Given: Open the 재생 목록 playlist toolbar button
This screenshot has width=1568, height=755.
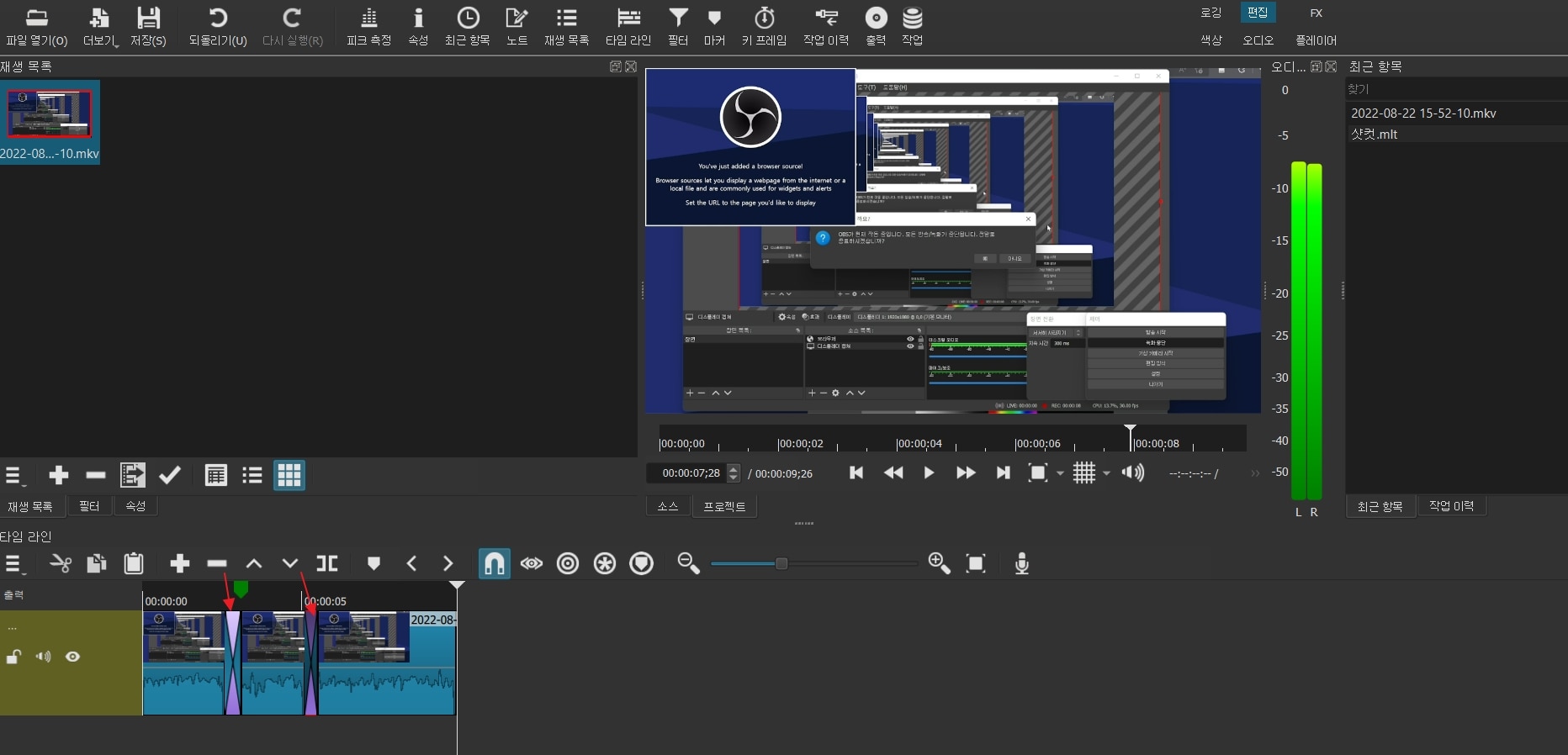Looking at the screenshot, I should point(566,27).
